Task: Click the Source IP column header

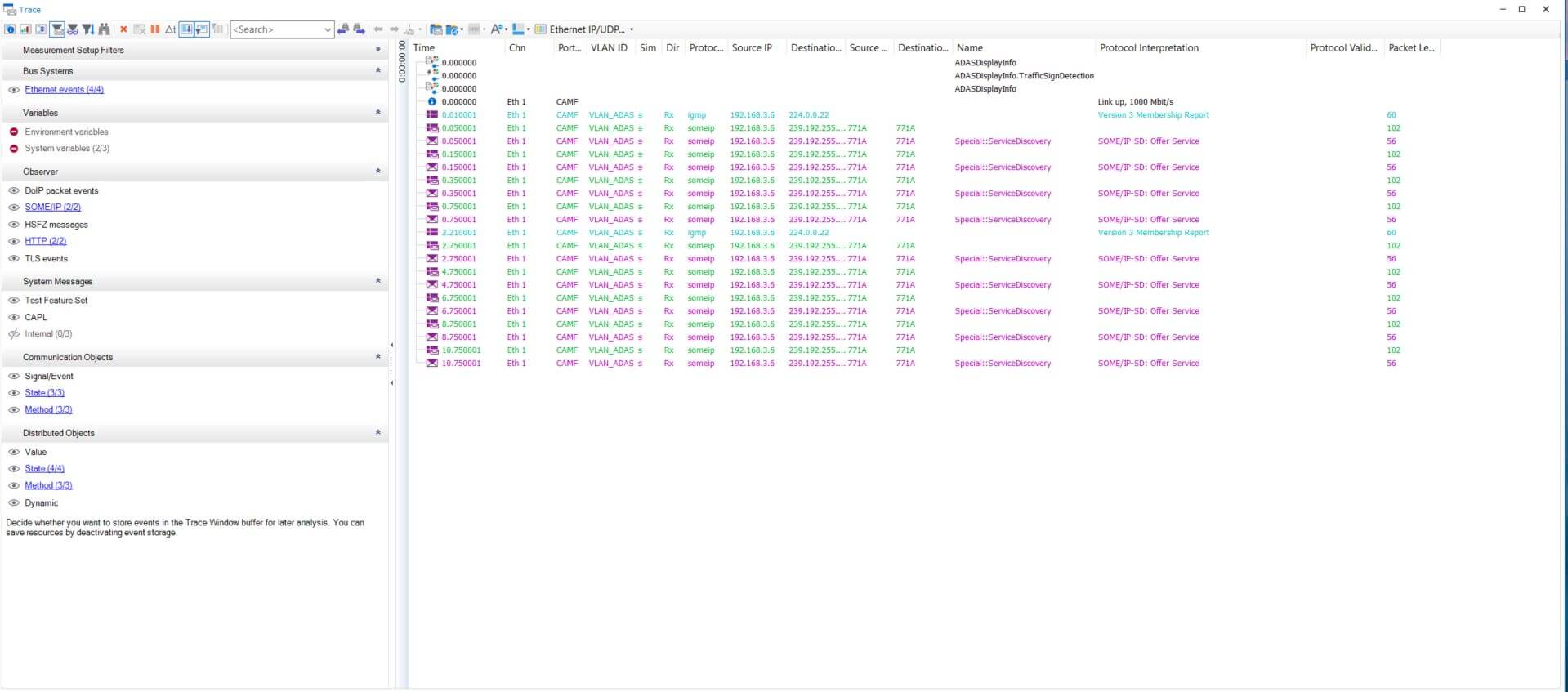Action: coord(751,48)
